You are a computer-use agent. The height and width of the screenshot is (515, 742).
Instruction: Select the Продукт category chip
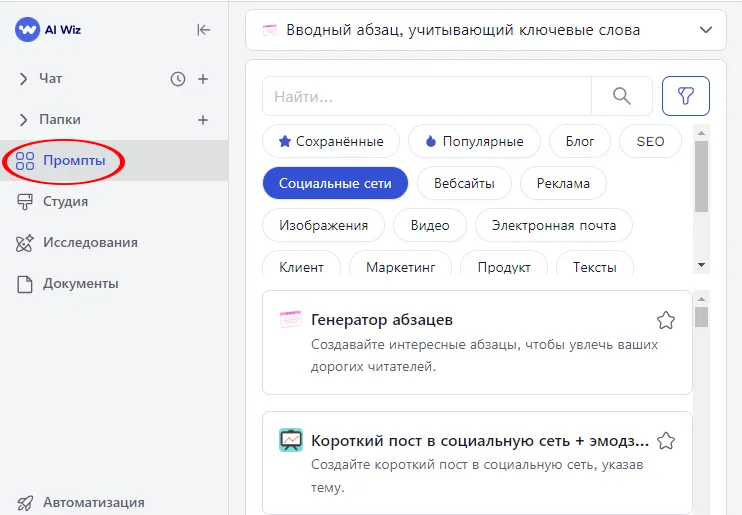(x=504, y=263)
